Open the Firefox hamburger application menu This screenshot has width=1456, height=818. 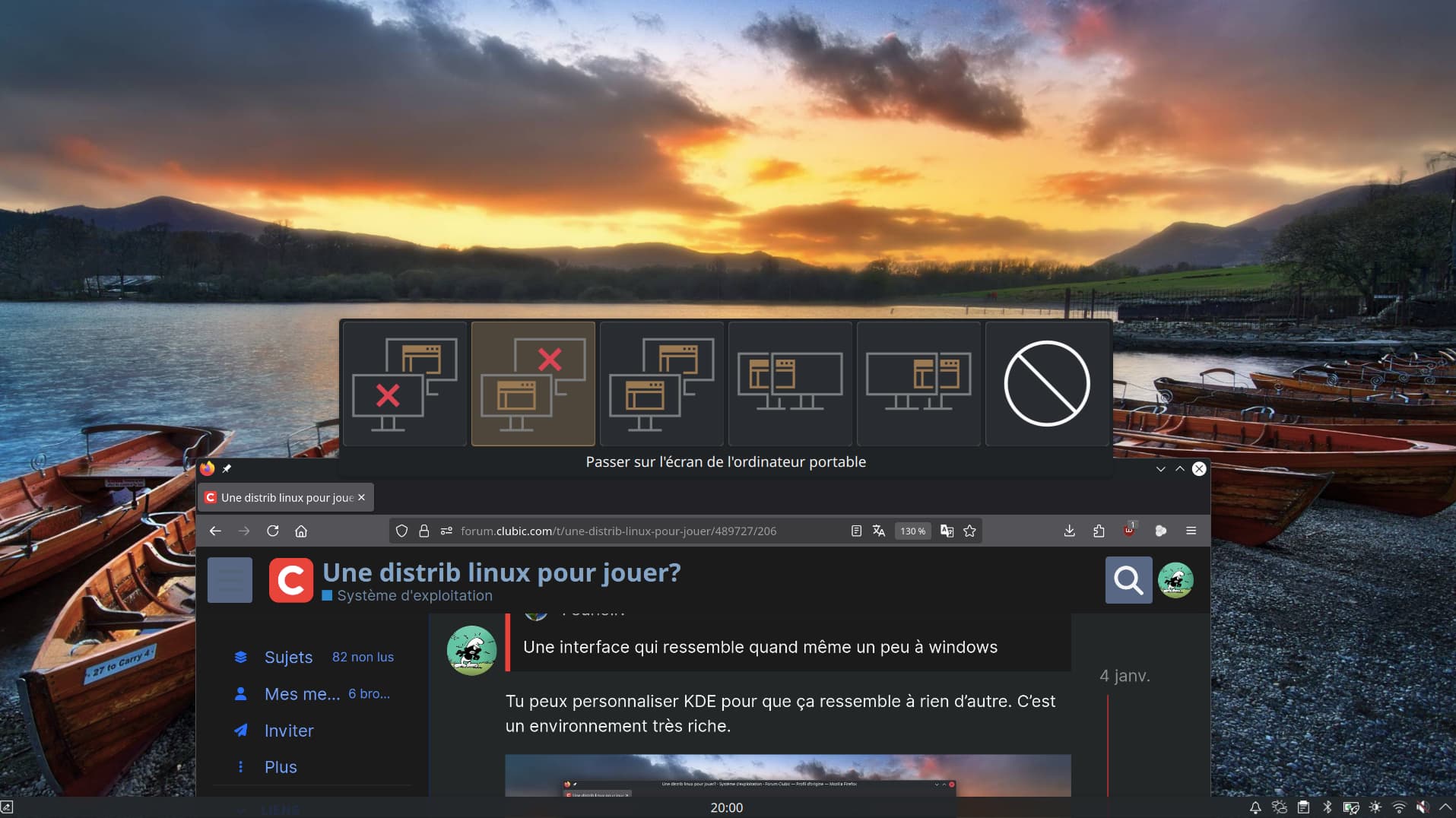1191,531
